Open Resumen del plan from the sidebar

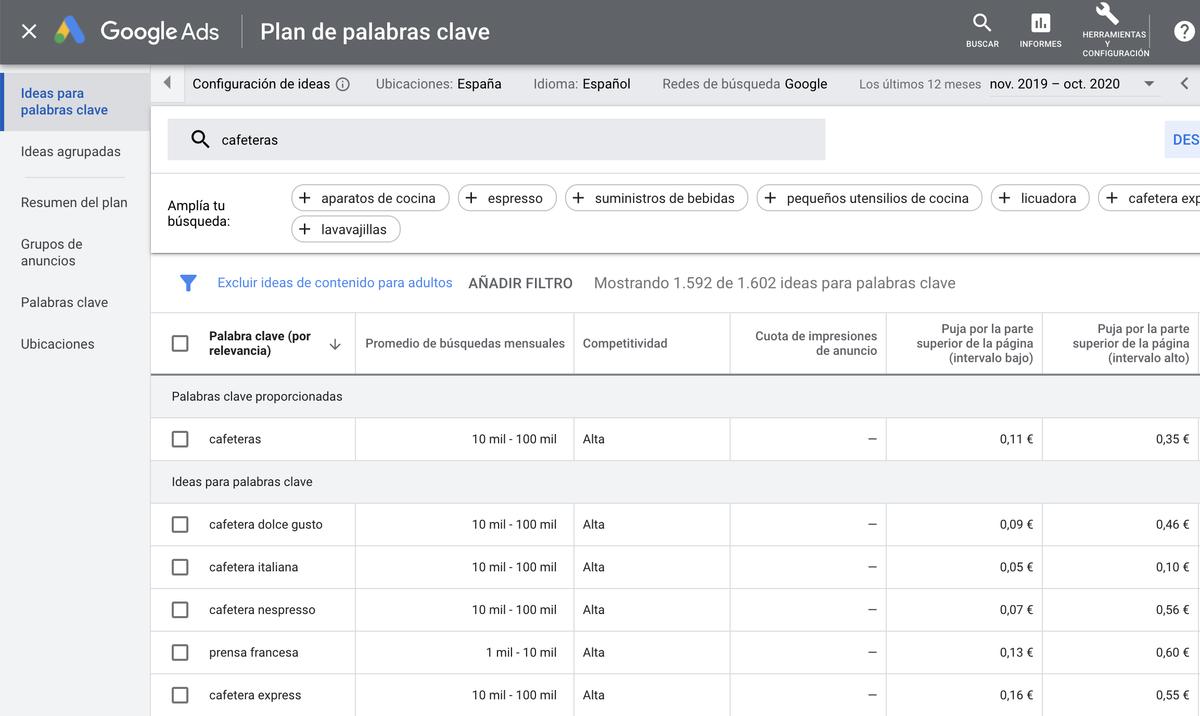tap(74, 202)
